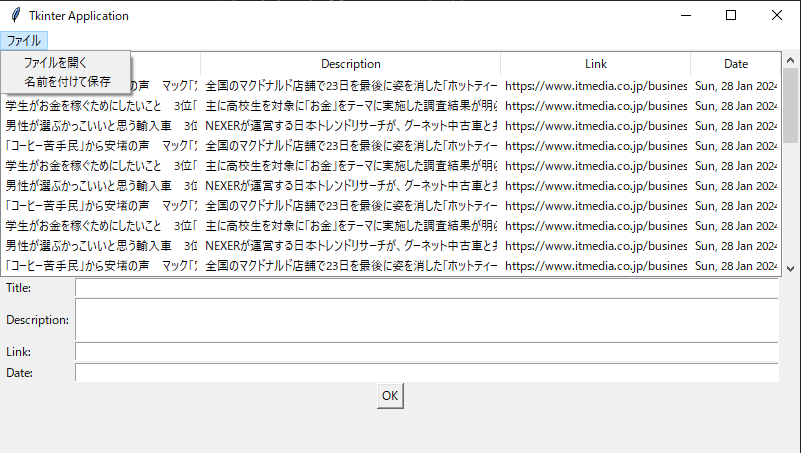Click the Date column header
Screen dimensions: 801x453
735,64
